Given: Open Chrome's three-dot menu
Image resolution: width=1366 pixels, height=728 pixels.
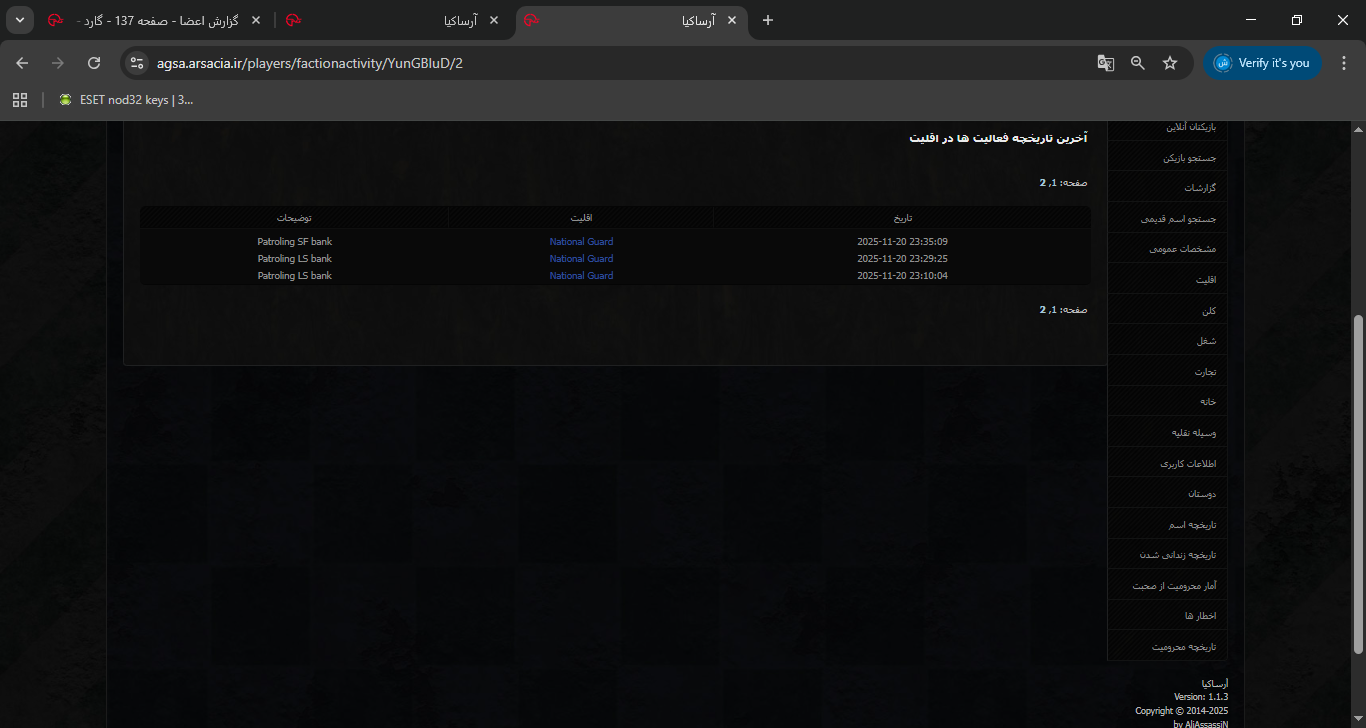Looking at the screenshot, I should tap(1343, 63).
